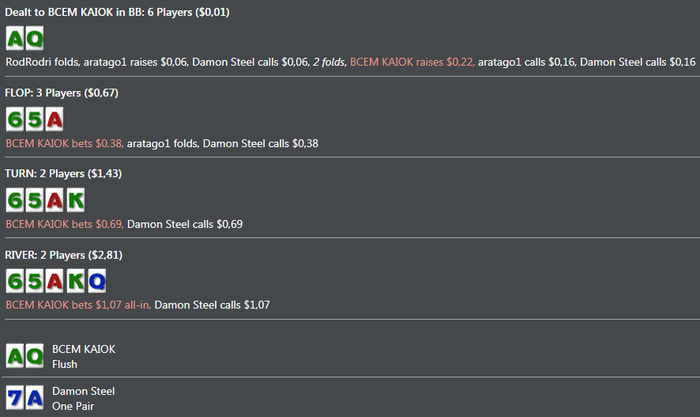Screen dimensions: 700x417
Task: Click the 7 card in Damon Steel's hand
Action: click(15, 398)
